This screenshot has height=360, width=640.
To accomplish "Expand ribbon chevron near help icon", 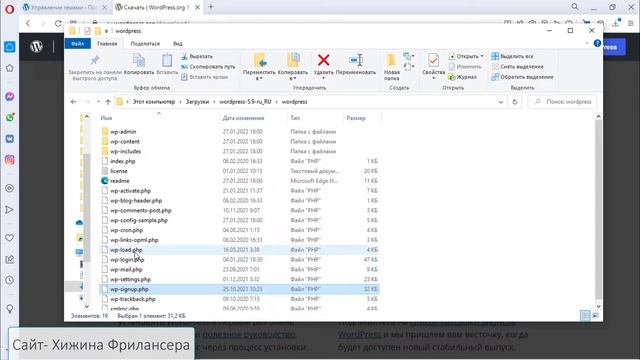I will pyautogui.click(x=587, y=43).
